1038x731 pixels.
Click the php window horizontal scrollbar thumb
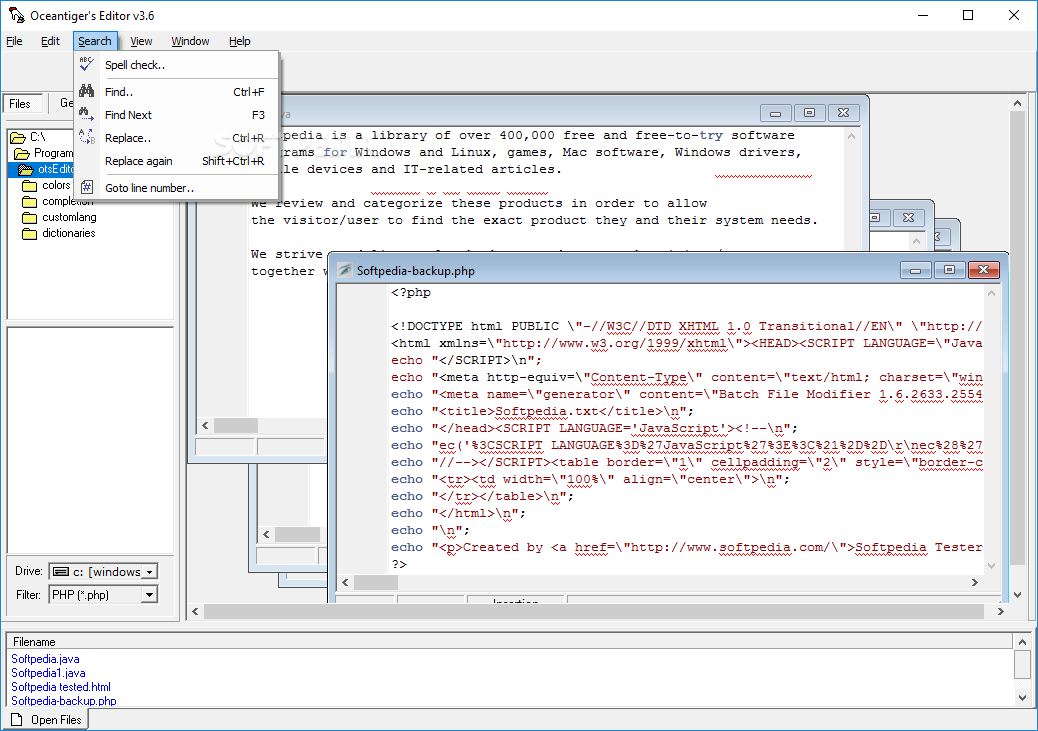(375, 583)
